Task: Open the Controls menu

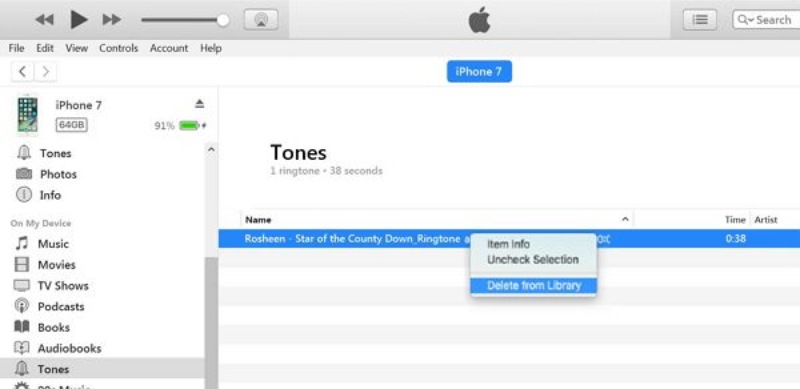Action: point(119,48)
